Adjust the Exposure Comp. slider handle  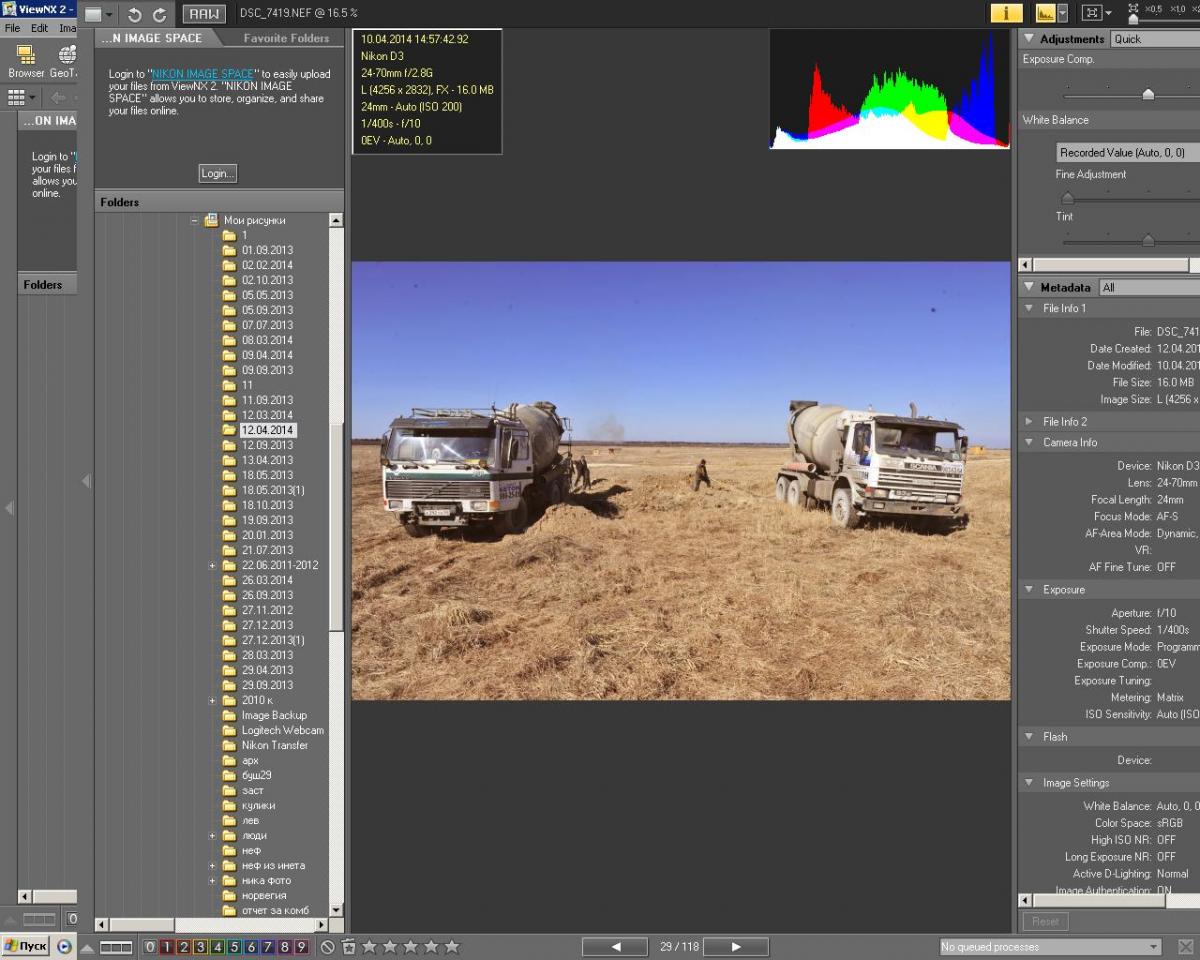[x=1148, y=94]
